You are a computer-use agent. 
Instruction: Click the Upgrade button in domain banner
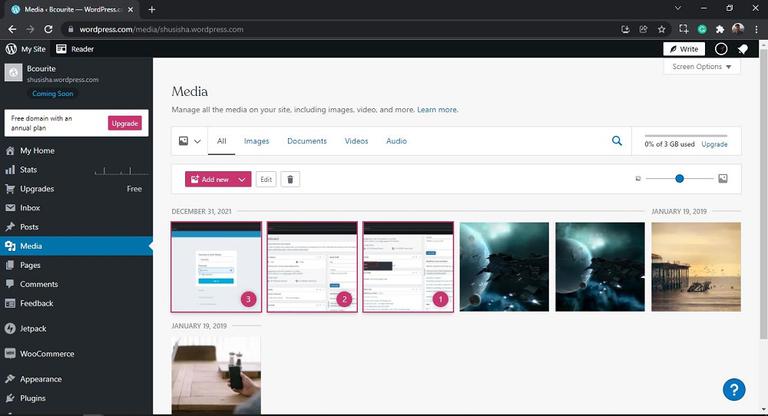[124, 123]
